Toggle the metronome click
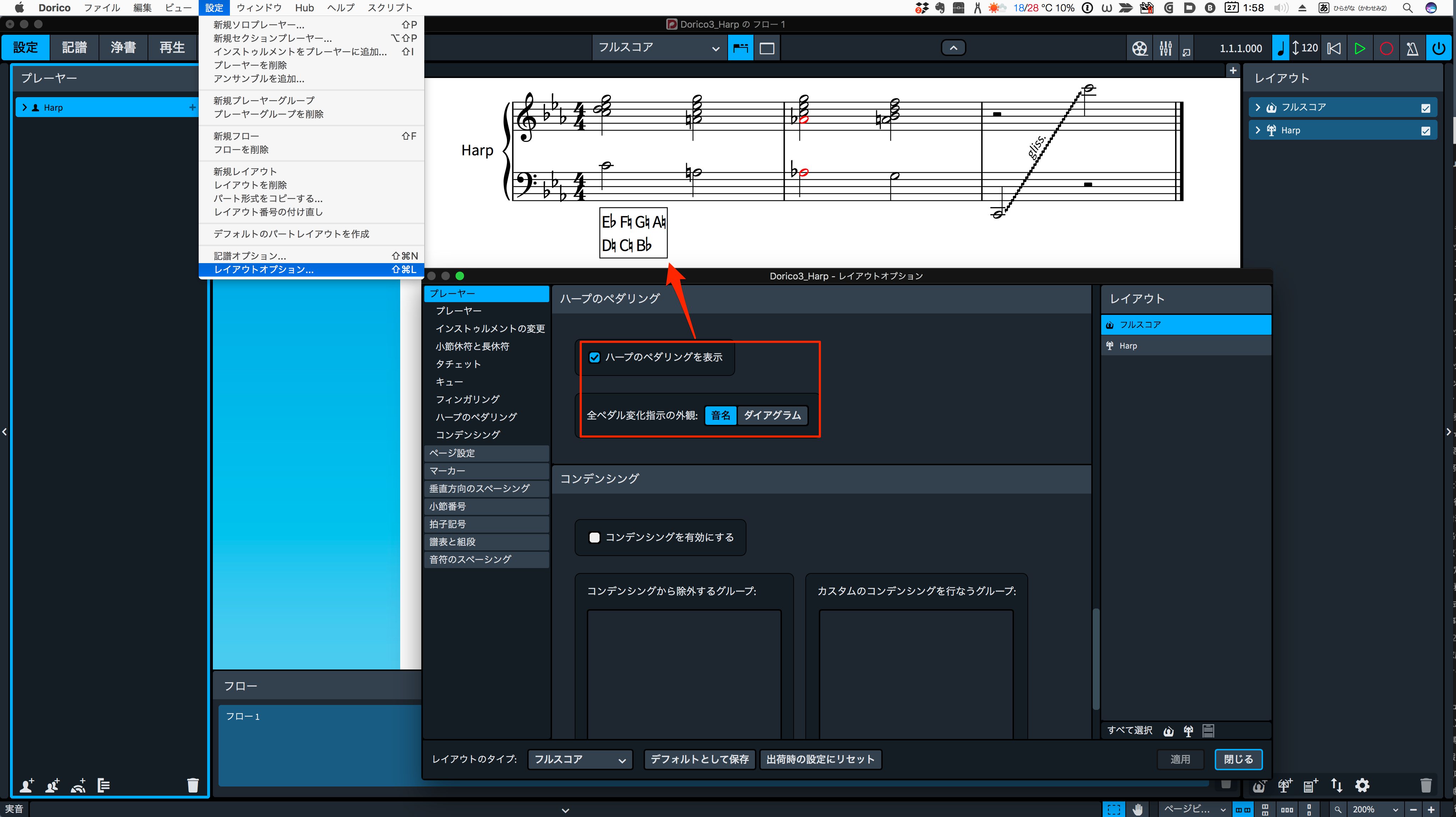 pos(1412,49)
